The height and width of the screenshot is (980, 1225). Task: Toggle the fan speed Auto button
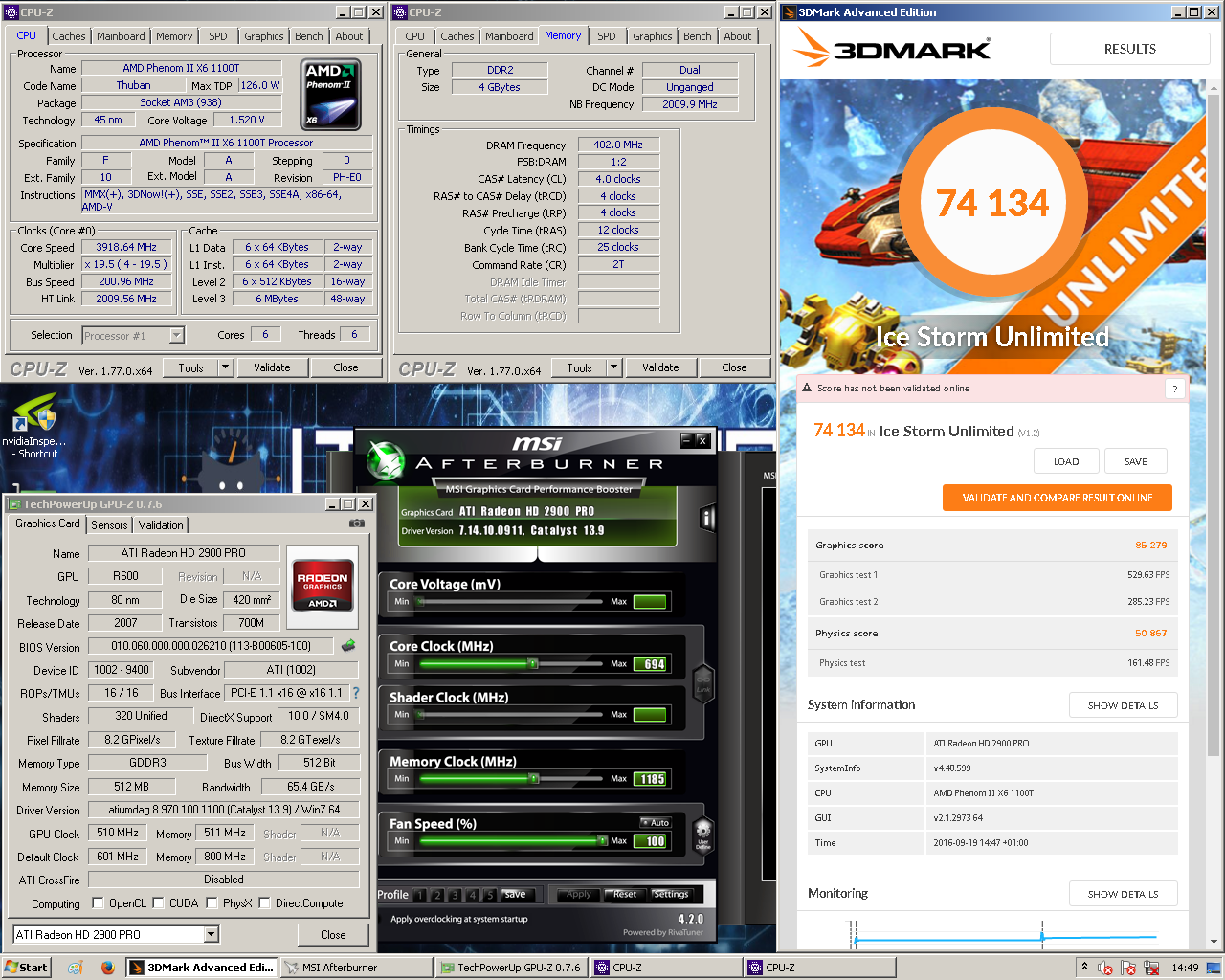(656, 823)
